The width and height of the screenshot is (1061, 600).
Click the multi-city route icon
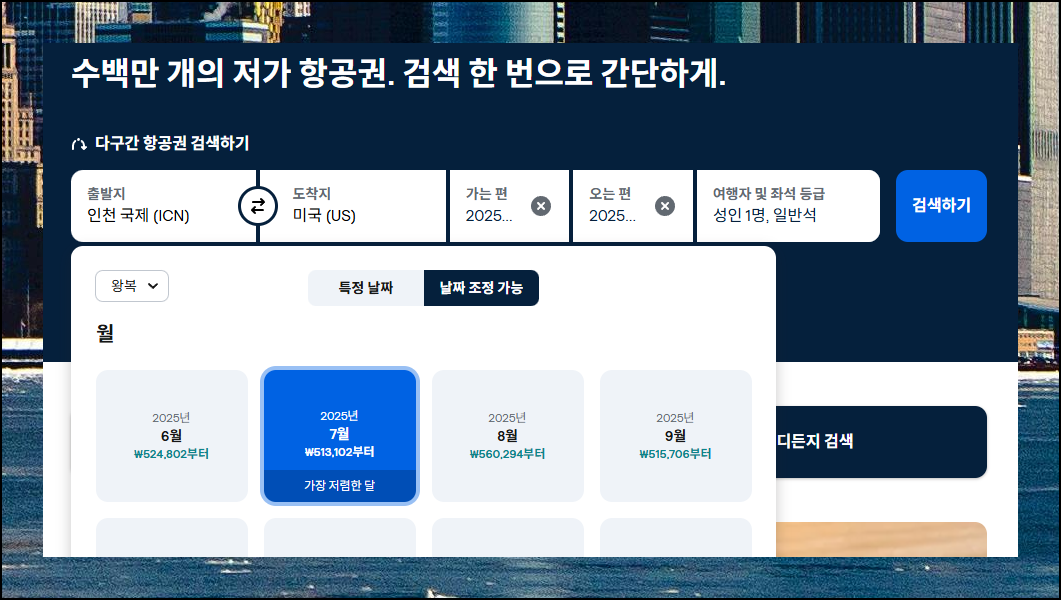[x=79, y=143]
